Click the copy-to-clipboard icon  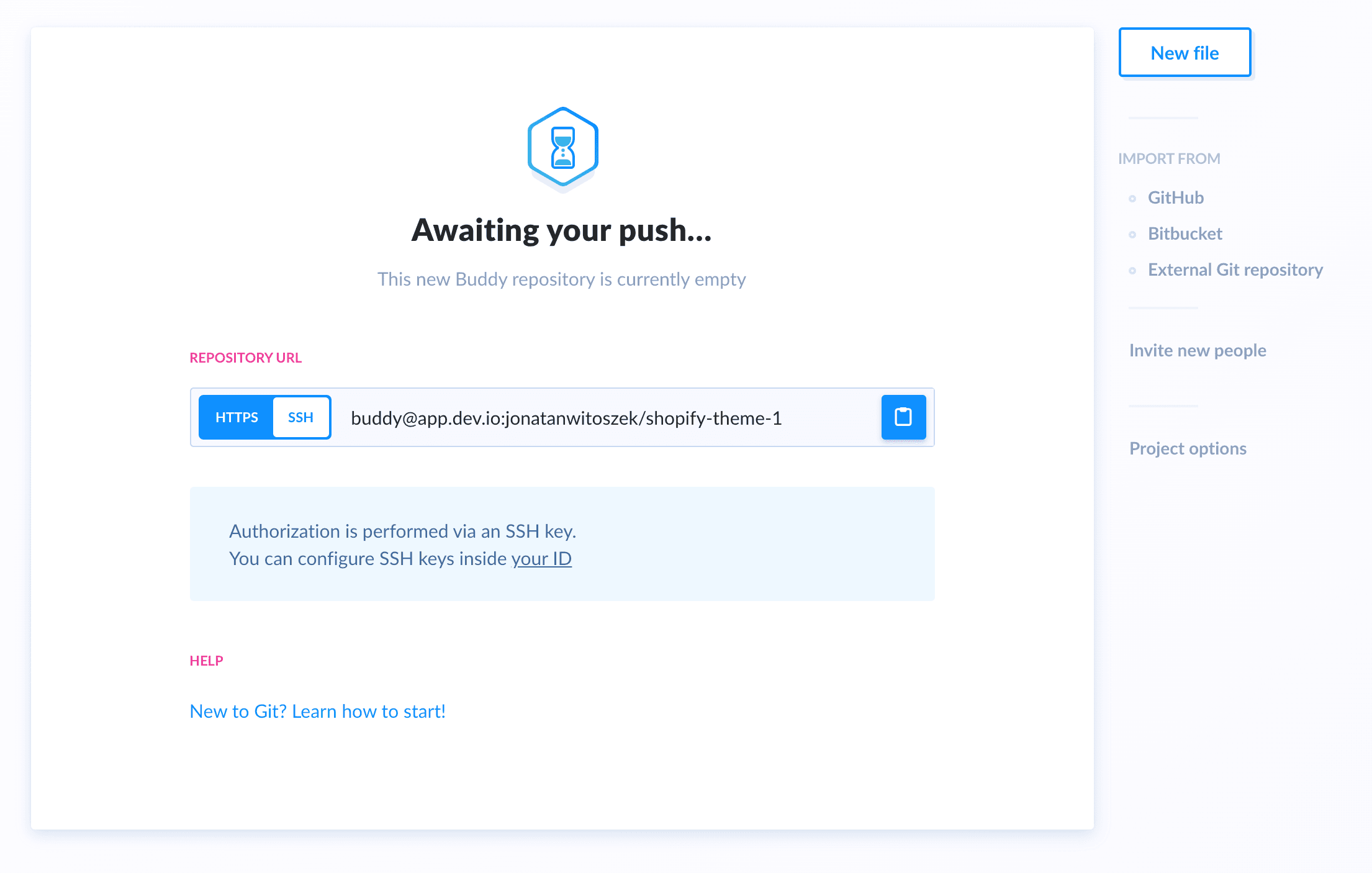(x=902, y=418)
